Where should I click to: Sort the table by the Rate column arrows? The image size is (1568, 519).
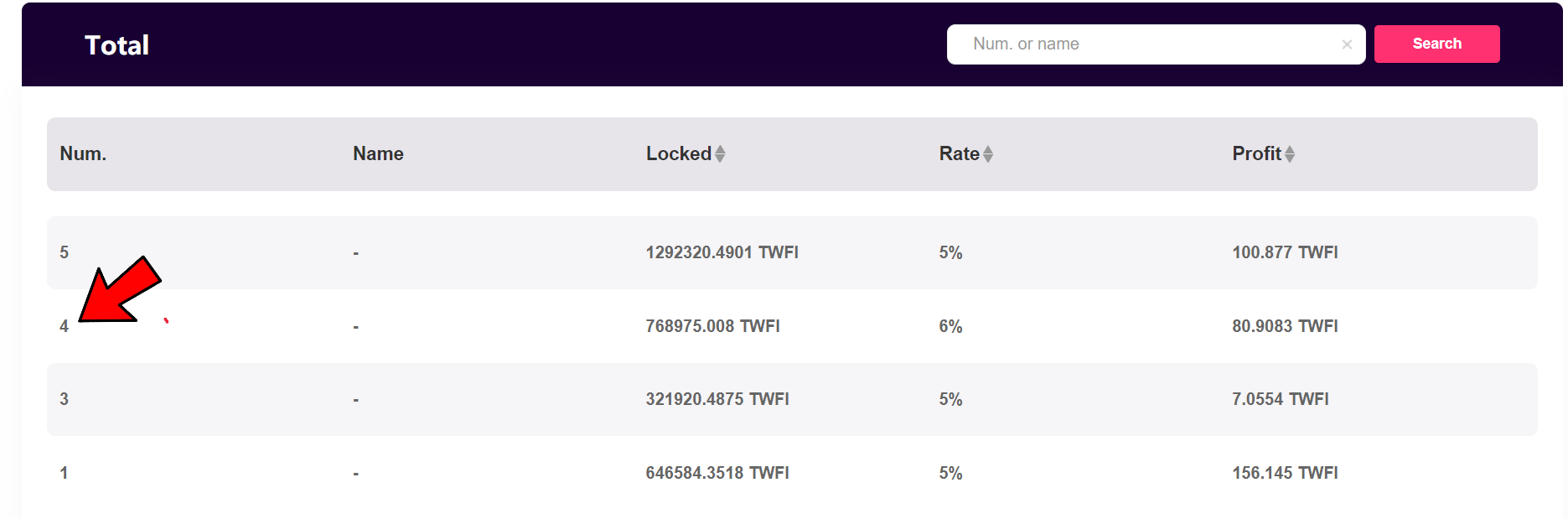pyautogui.click(x=988, y=154)
